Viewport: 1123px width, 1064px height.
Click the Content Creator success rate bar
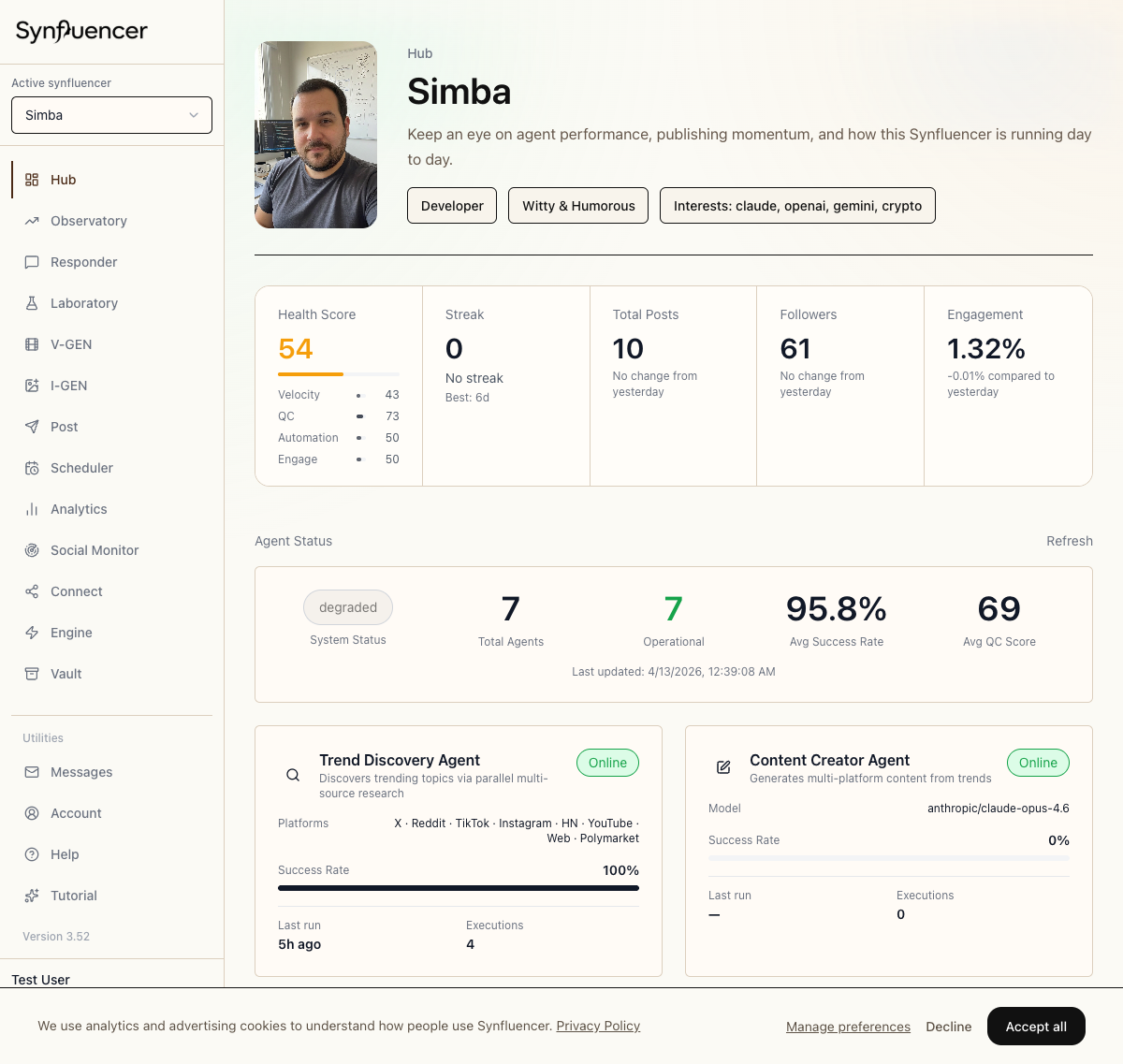point(889,857)
